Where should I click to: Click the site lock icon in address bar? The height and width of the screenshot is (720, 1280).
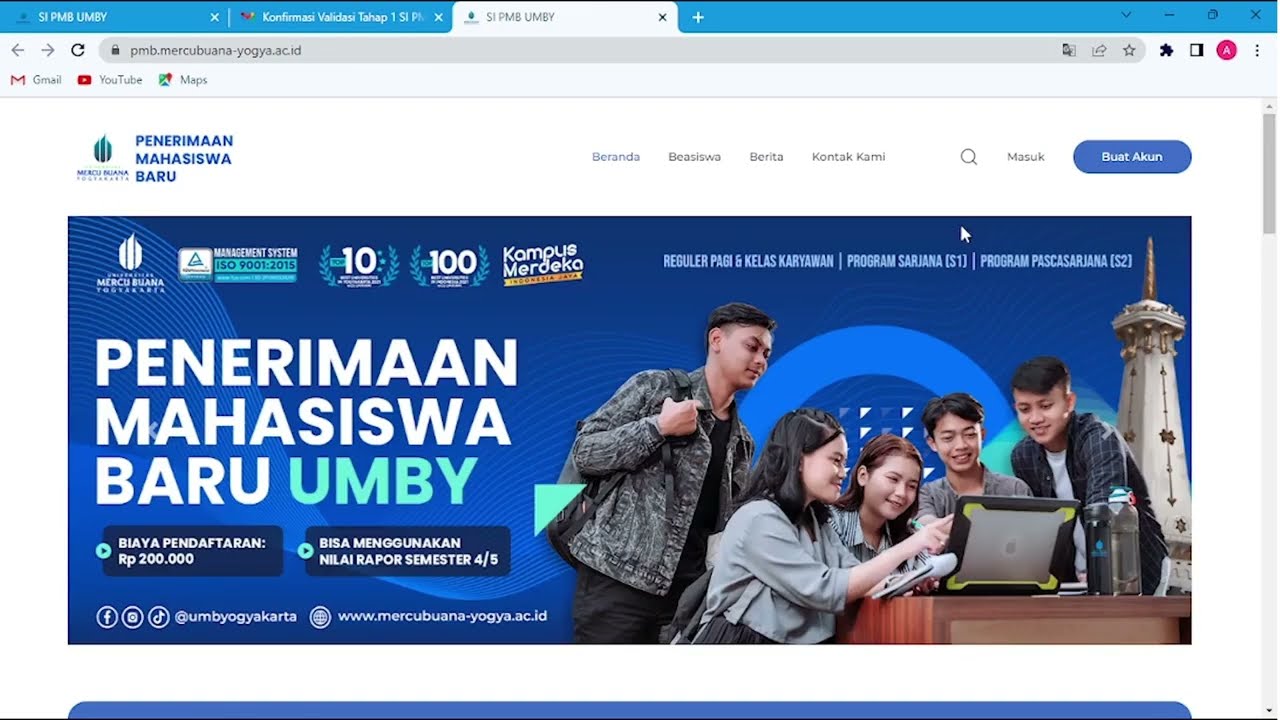pos(116,50)
